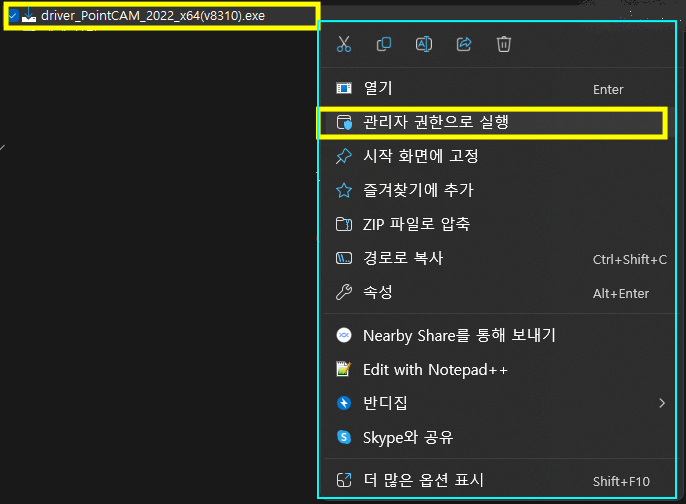This screenshot has height=504, width=686.
Task: Choose 경로로 복사
Action: (498, 259)
